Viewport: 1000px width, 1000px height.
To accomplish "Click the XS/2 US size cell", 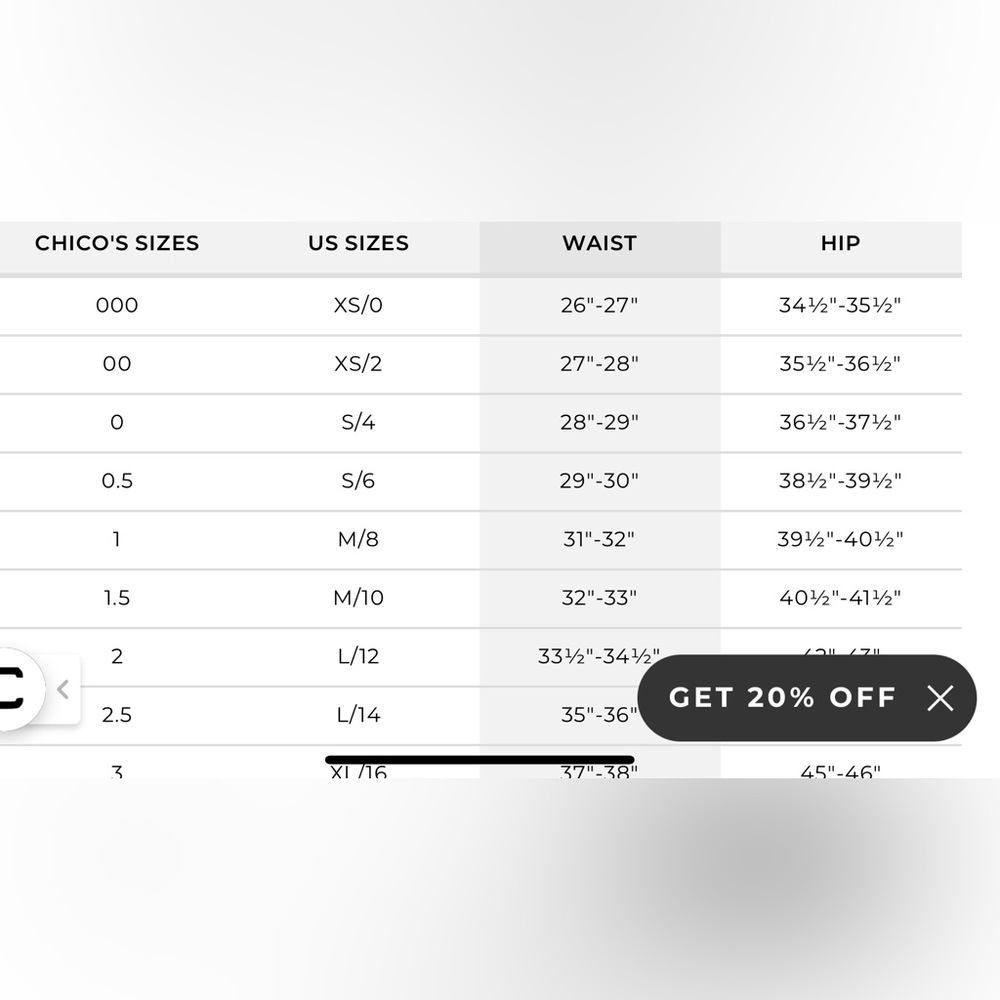I will coord(358,363).
